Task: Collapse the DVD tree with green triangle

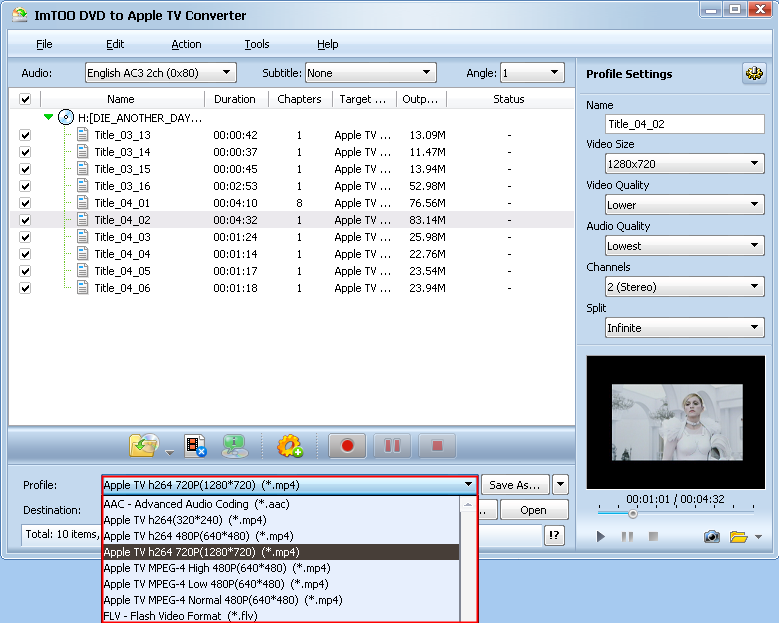Action: click(x=48, y=117)
